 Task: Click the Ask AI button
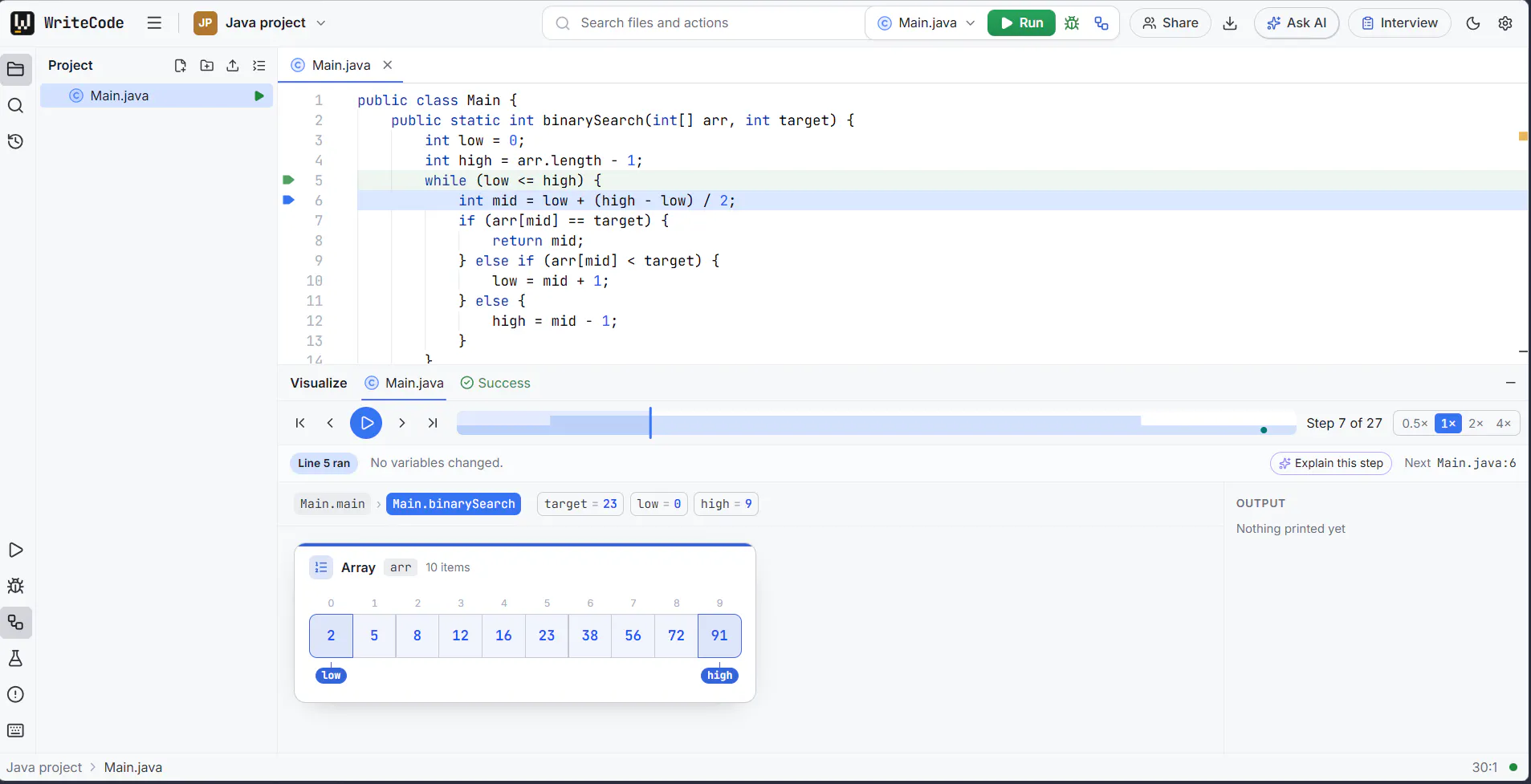(x=1297, y=23)
